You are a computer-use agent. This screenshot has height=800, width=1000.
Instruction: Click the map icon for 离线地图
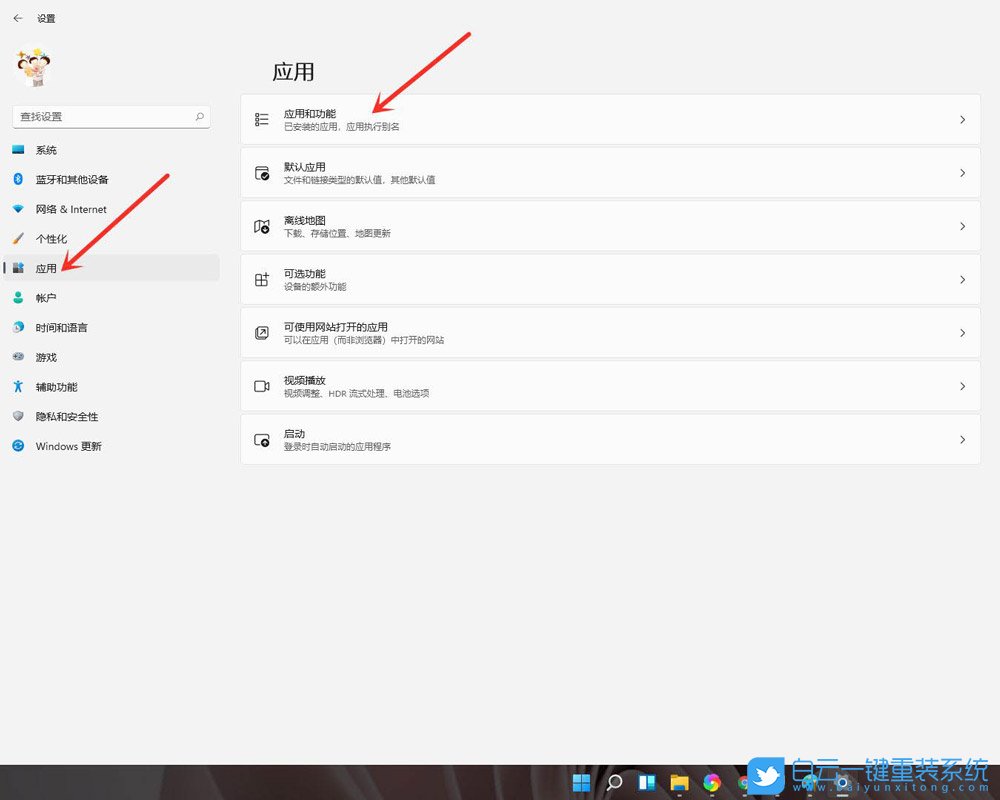262,227
